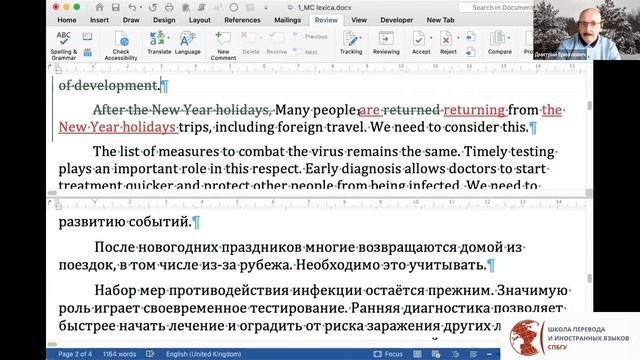Expand the Reject dropdown arrow
The image size is (640, 360).
tap(458, 38)
